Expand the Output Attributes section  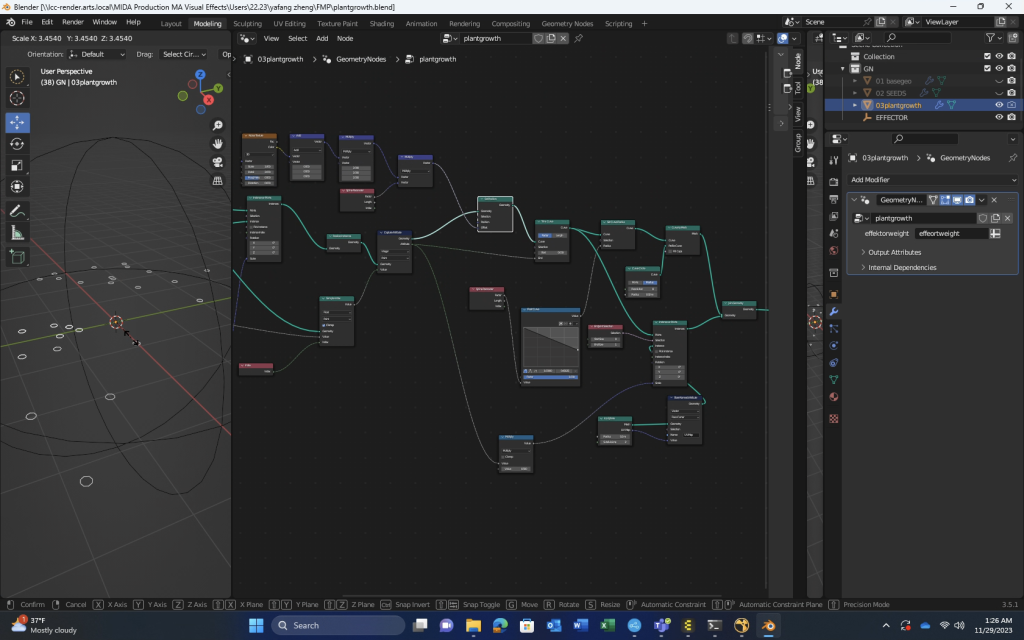894,252
